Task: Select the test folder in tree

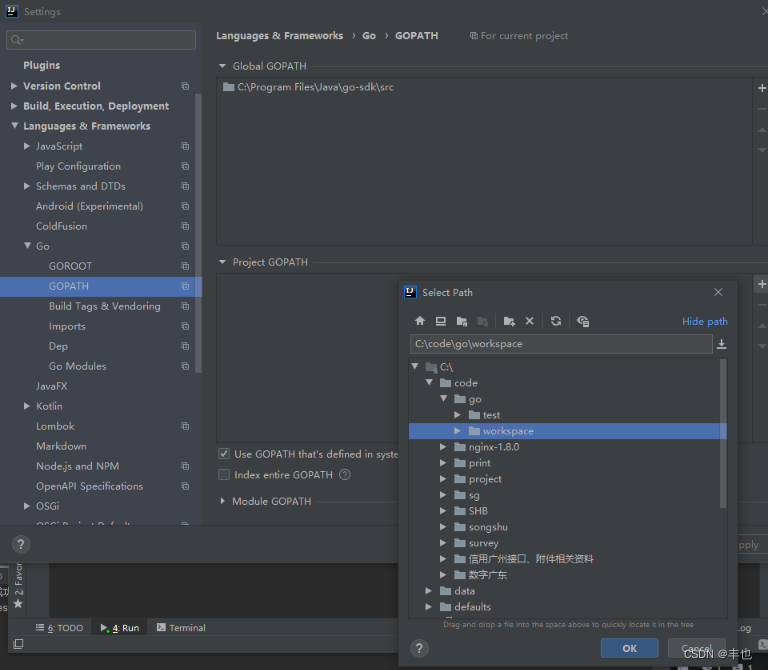Action: tap(491, 415)
